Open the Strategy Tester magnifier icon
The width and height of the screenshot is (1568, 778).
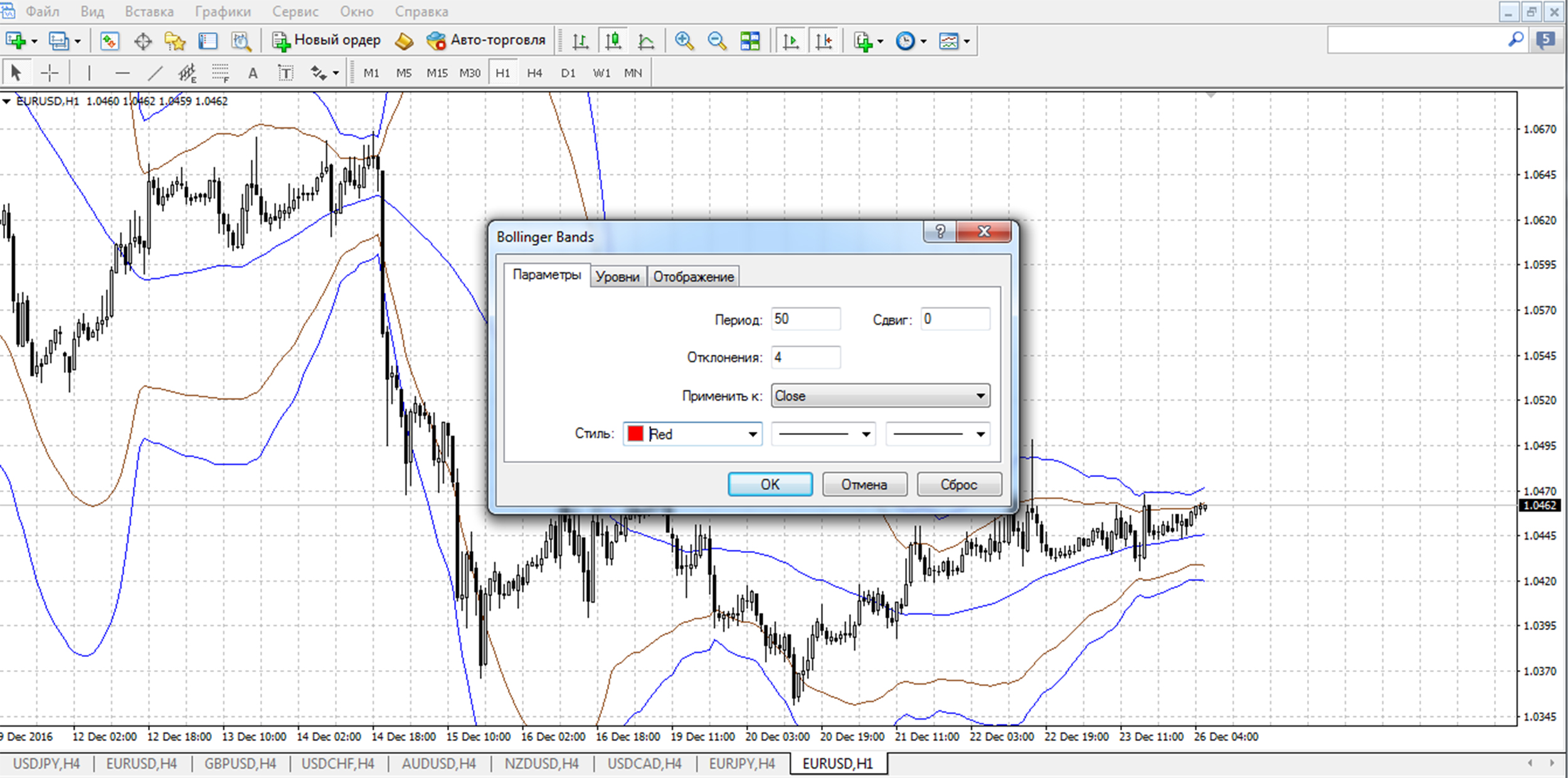(x=241, y=41)
